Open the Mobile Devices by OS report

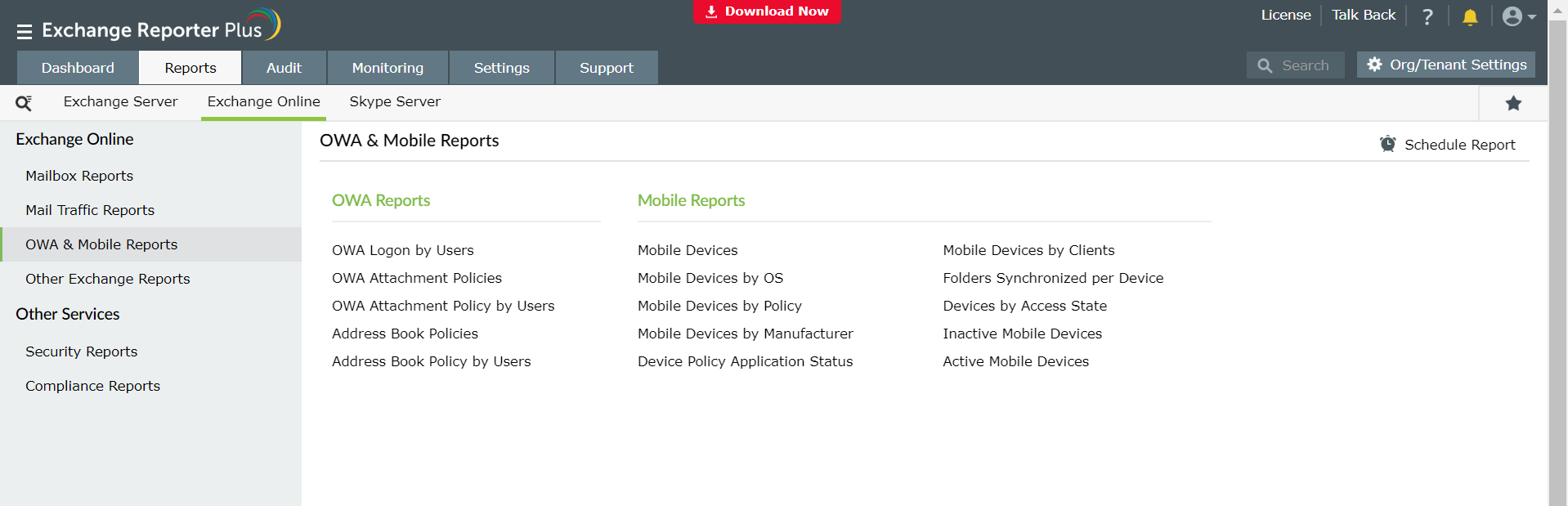pyautogui.click(x=710, y=278)
